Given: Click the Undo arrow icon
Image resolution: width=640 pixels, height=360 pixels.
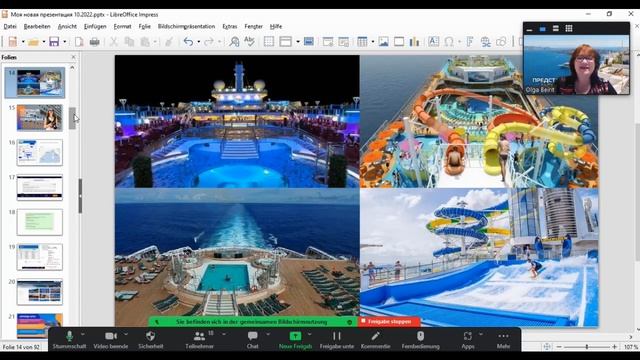Looking at the screenshot, I should pyautogui.click(x=188, y=42).
